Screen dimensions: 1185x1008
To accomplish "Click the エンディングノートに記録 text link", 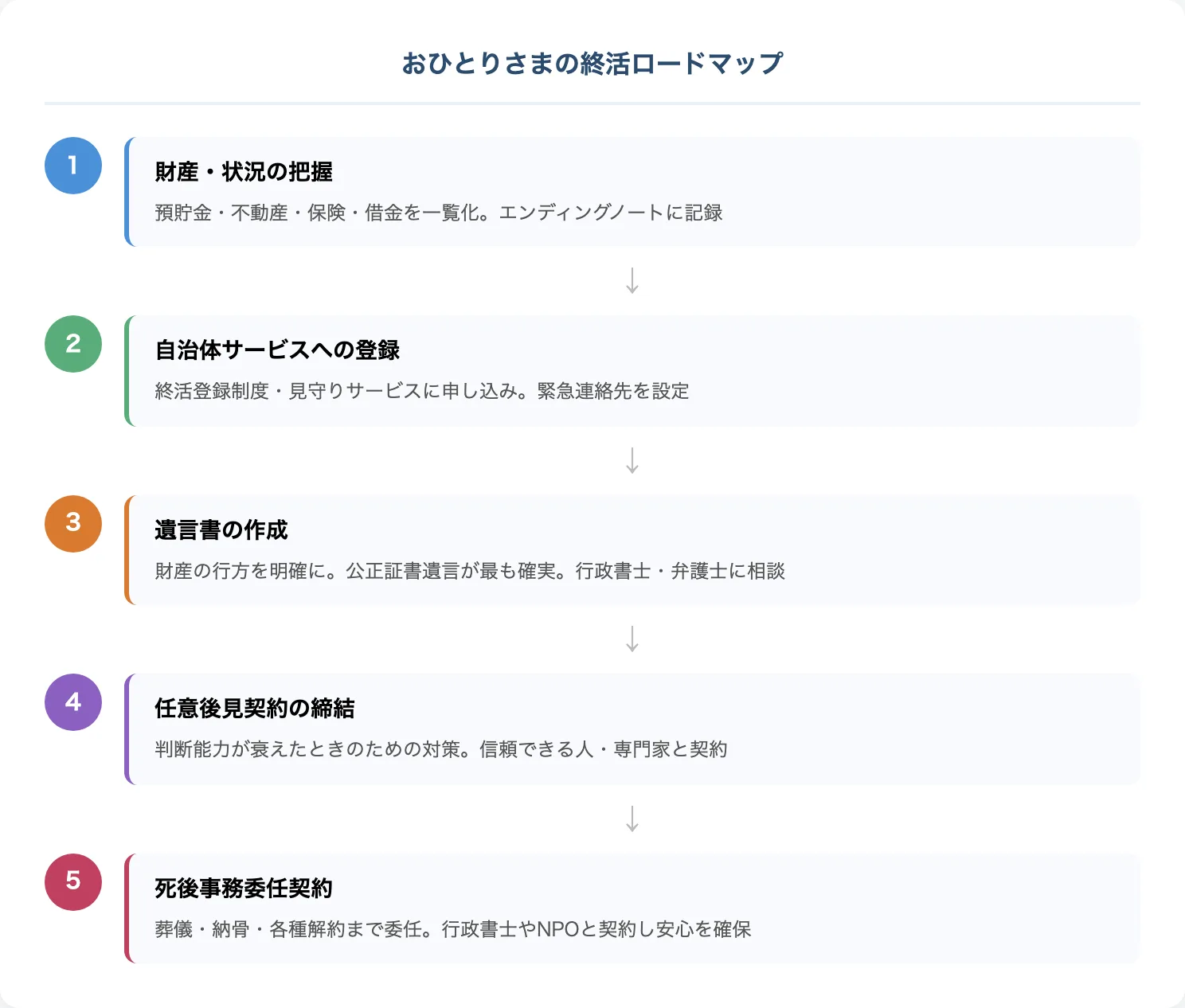I will pos(614,213).
